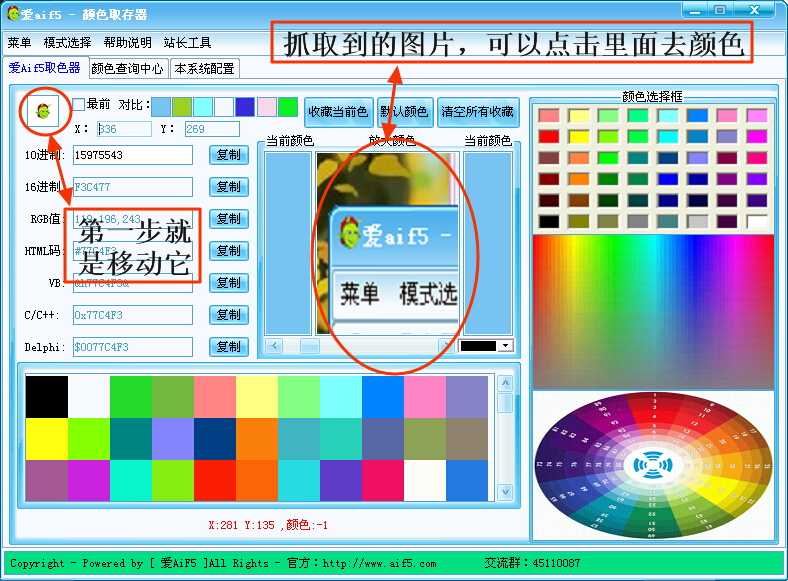This screenshot has width=788, height=581.
Task: Pick the bright green swatch in 对比 row
Action: pyautogui.click(x=287, y=107)
